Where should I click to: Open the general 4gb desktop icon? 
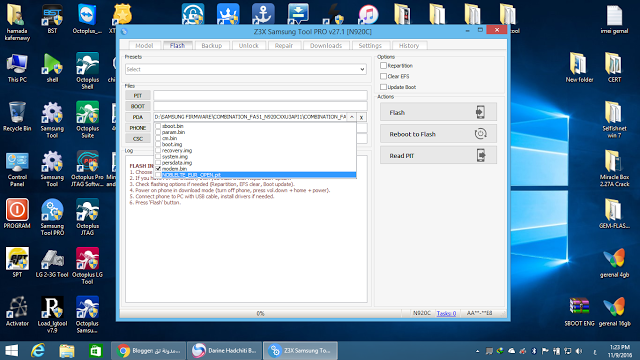[x=614, y=263]
